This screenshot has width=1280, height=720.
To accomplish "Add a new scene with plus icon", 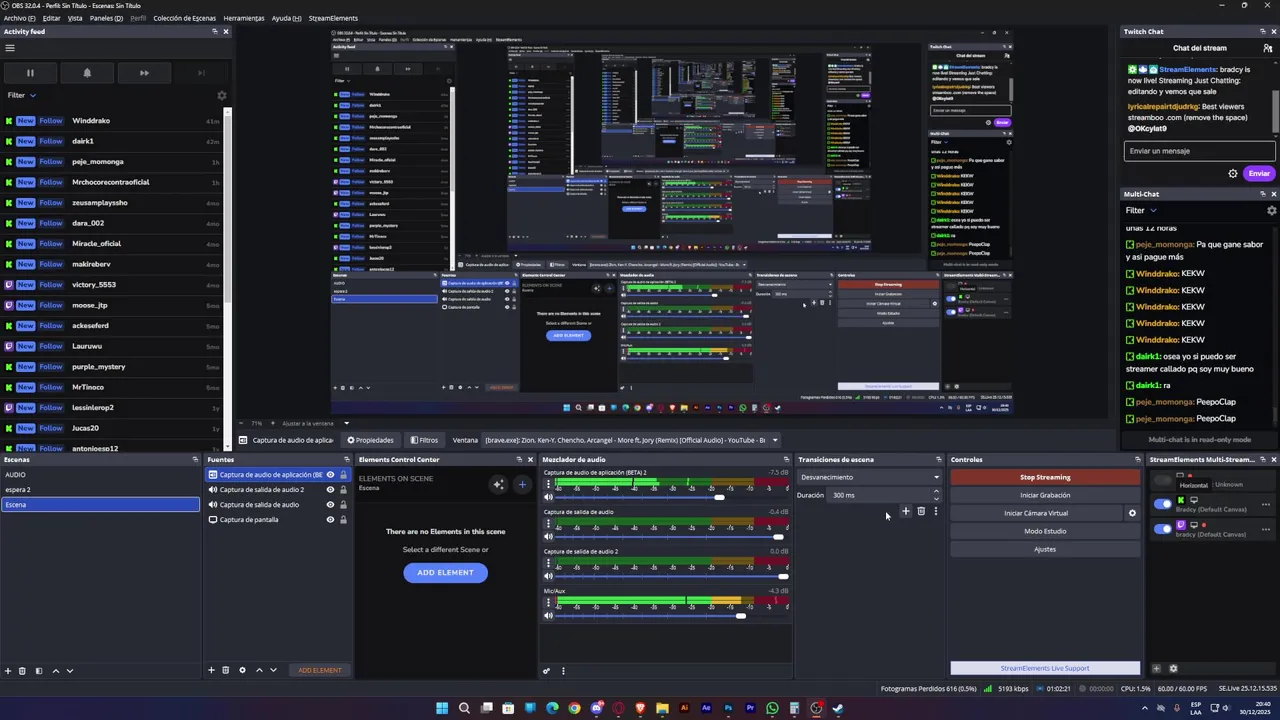I will (x=8, y=670).
